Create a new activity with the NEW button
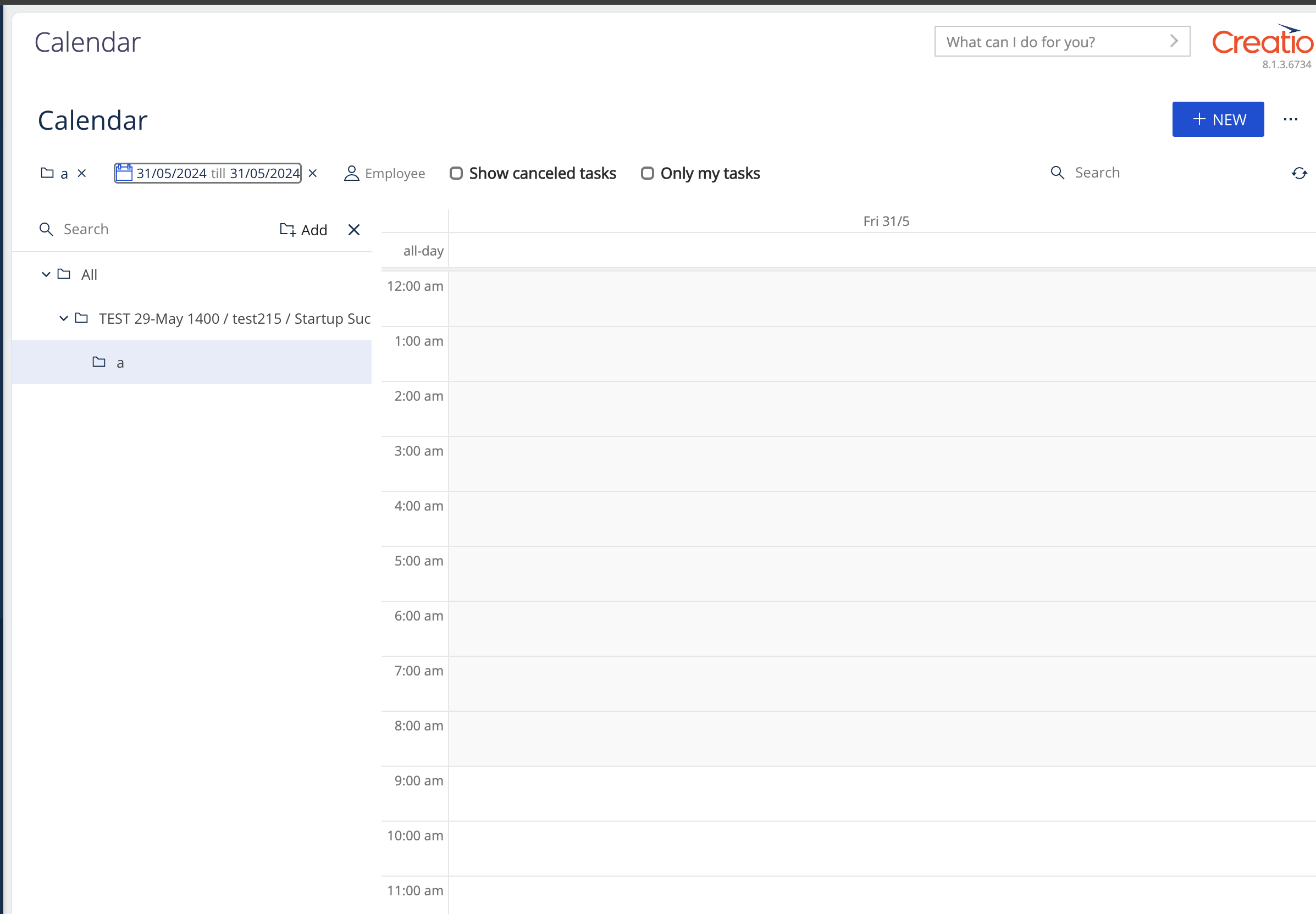The image size is (1316, 914). (1218, 119)
